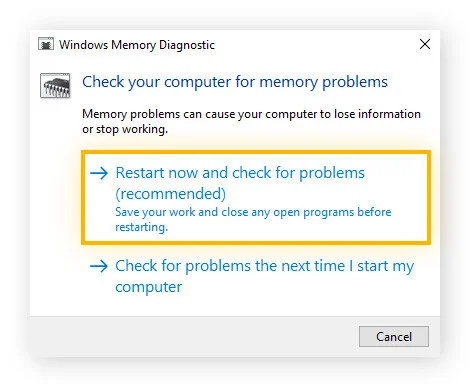This screenshot has width=470, height=387.
Task: Click the (recommended) text in the highlighted option
Action: [171, 194]
